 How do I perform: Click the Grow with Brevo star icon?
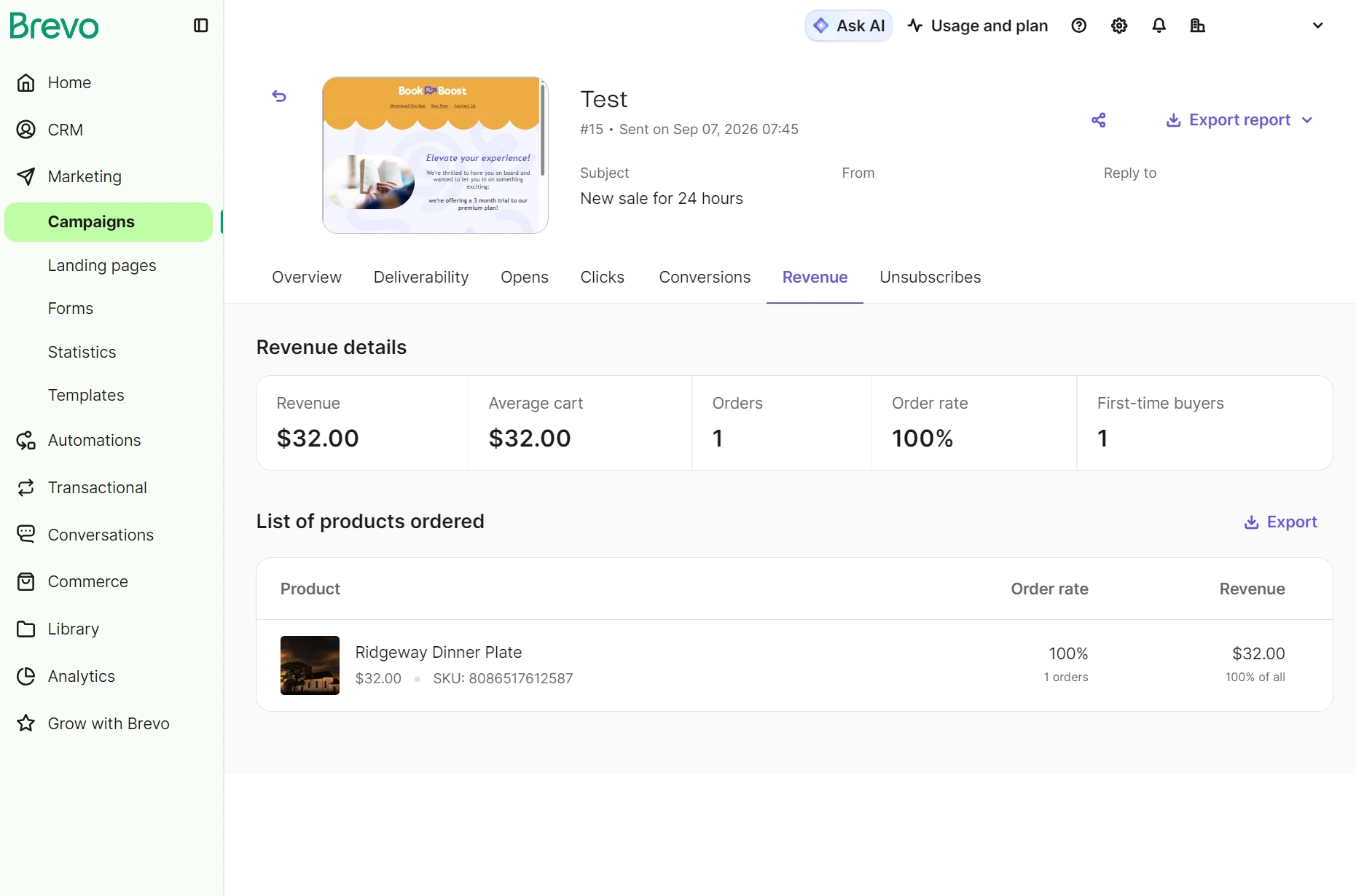click(x=26, y=723)
